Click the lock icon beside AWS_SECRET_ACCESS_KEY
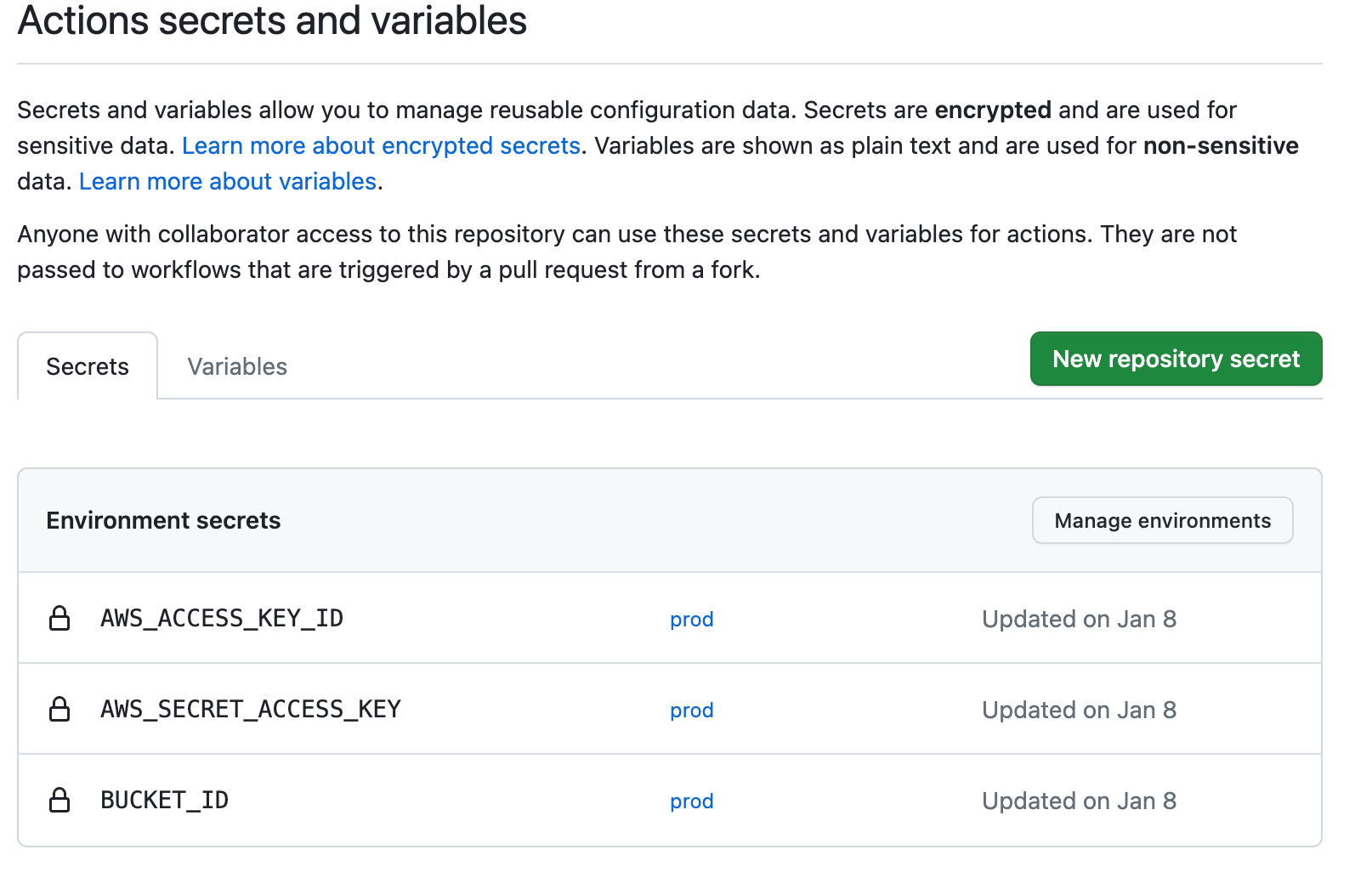The image size is (1372, 889). [x=60, y=709]
